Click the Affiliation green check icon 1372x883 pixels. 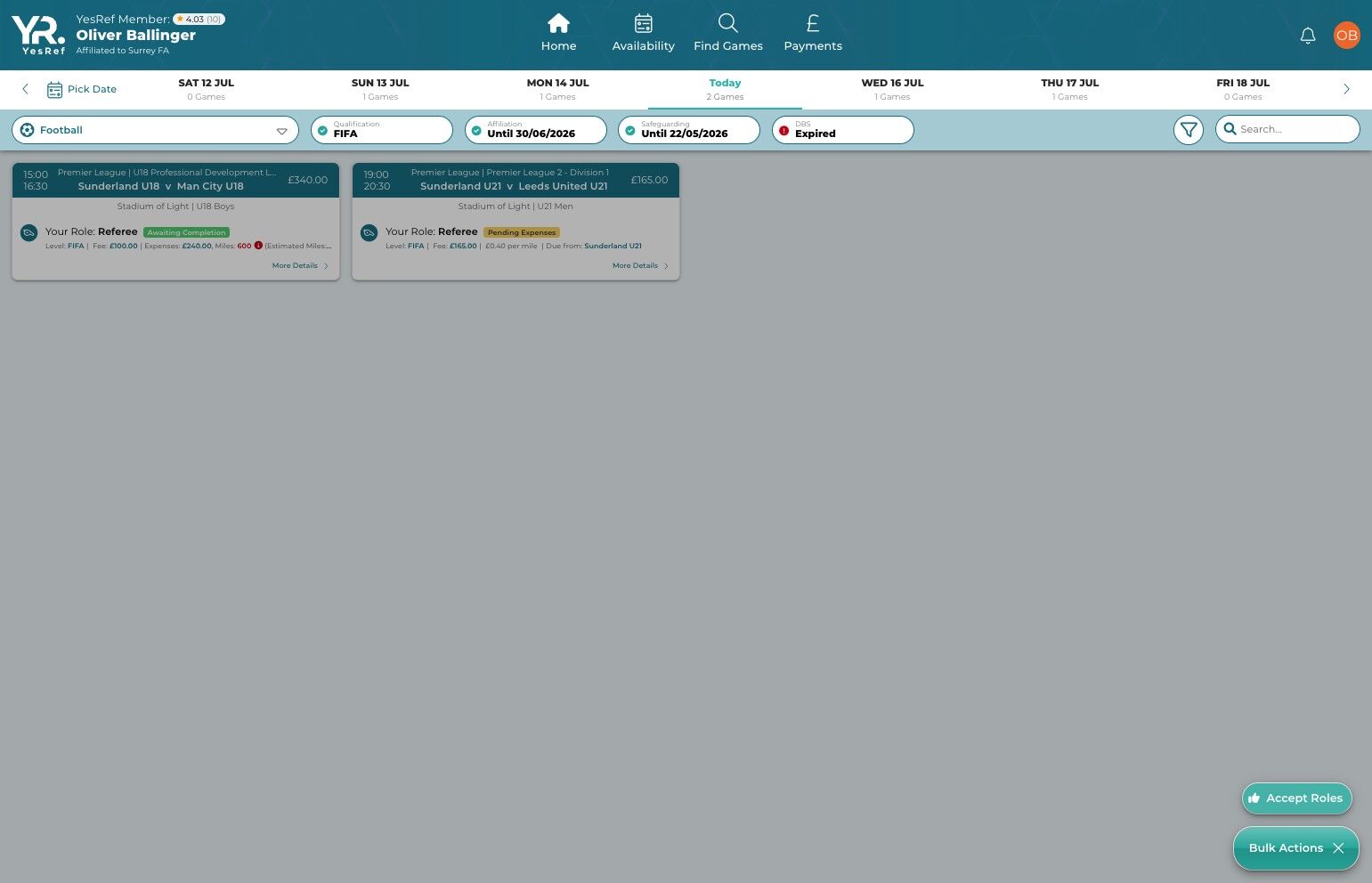(476, 131)
